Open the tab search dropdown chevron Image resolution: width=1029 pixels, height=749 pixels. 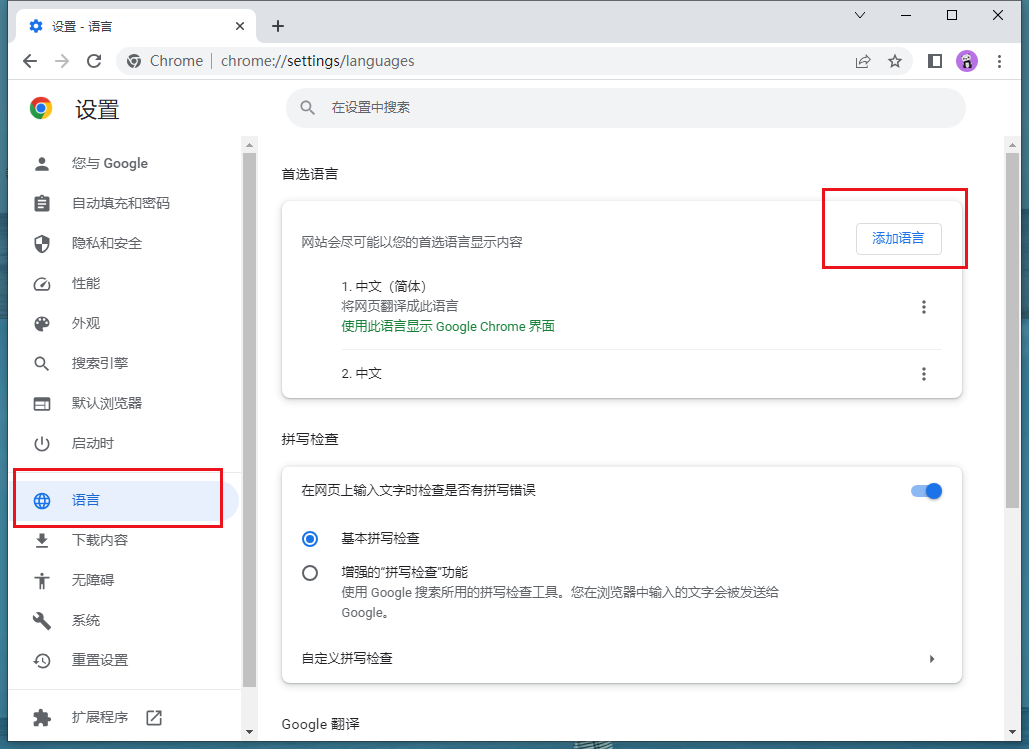(860, 15)
